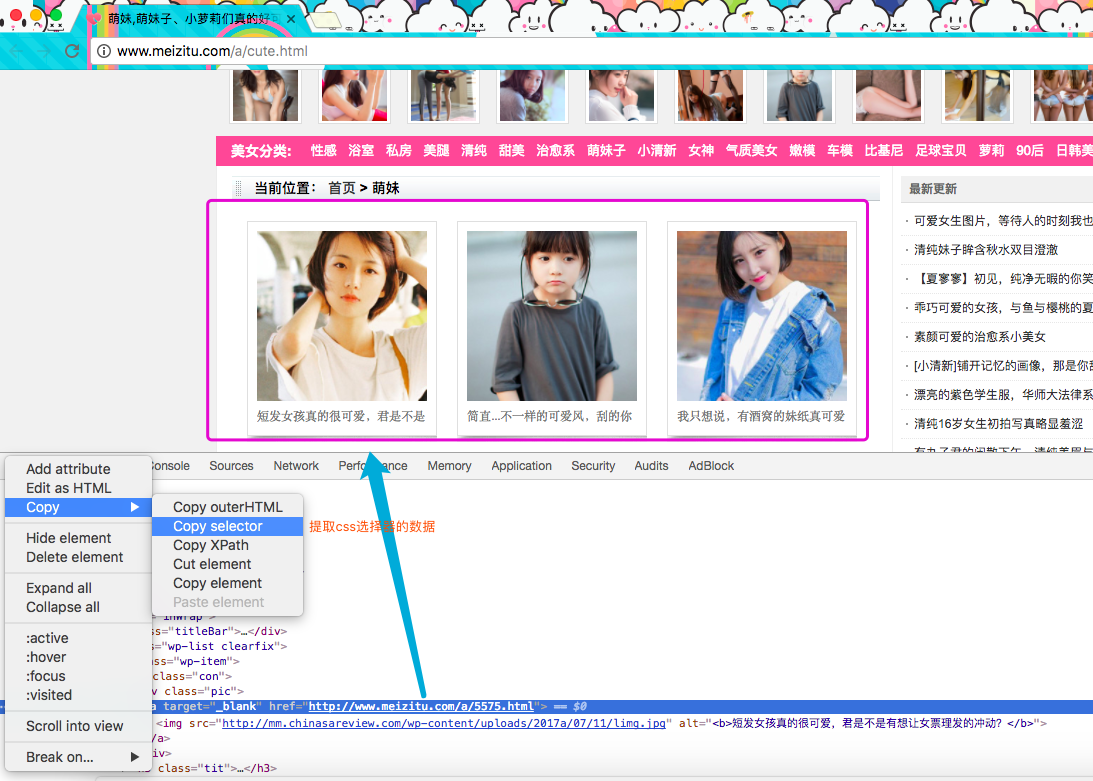Open sidebar link 清纯16岁女生初拍写真略显羞涩

click(x=998, y=424)
